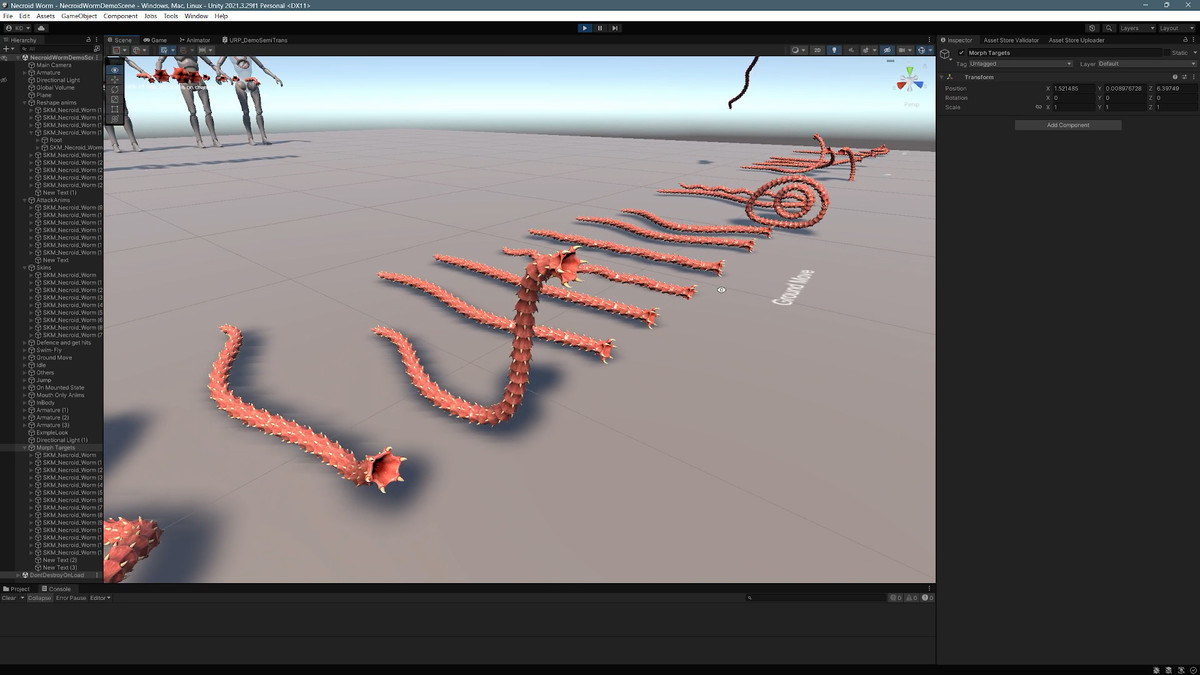Uncheck the Morph Targets active checkbox
This screenshot has width=1200, height=675.
click(x=962, y=53)
